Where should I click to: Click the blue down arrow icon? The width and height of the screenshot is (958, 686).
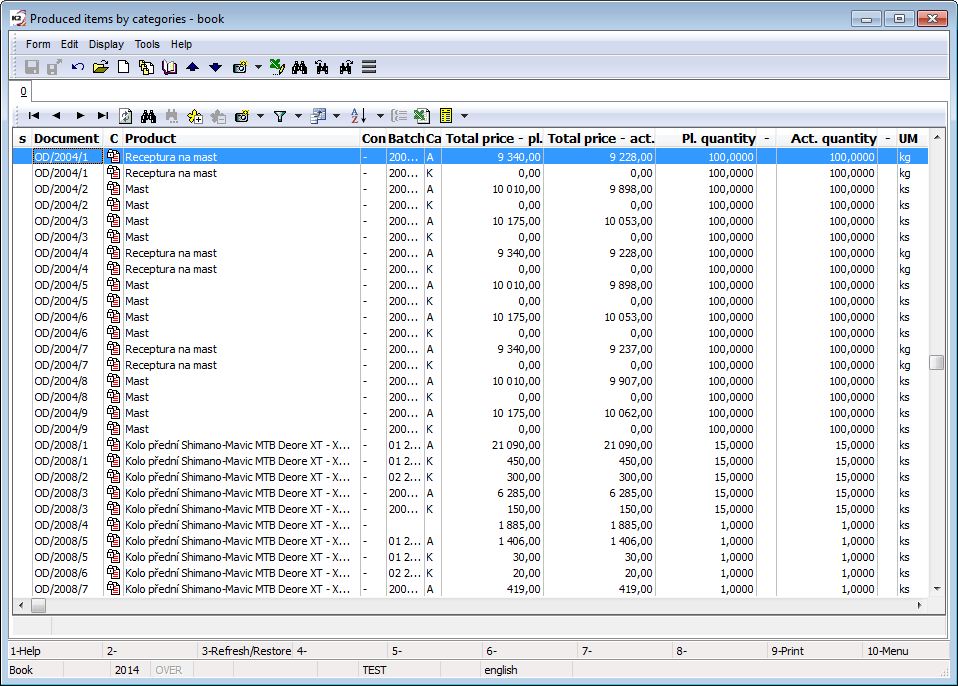pos(215,67)
